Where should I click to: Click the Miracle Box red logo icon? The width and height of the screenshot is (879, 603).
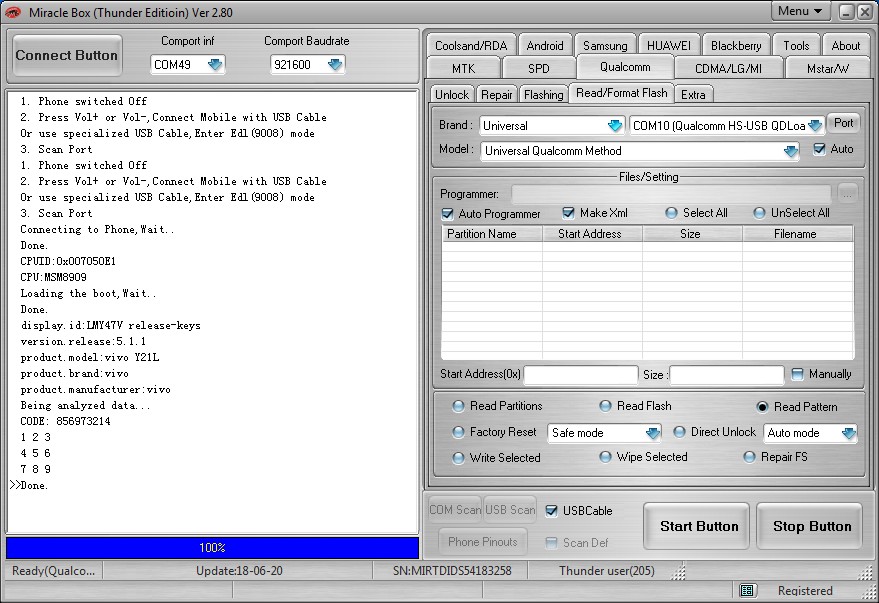[12, 12]
